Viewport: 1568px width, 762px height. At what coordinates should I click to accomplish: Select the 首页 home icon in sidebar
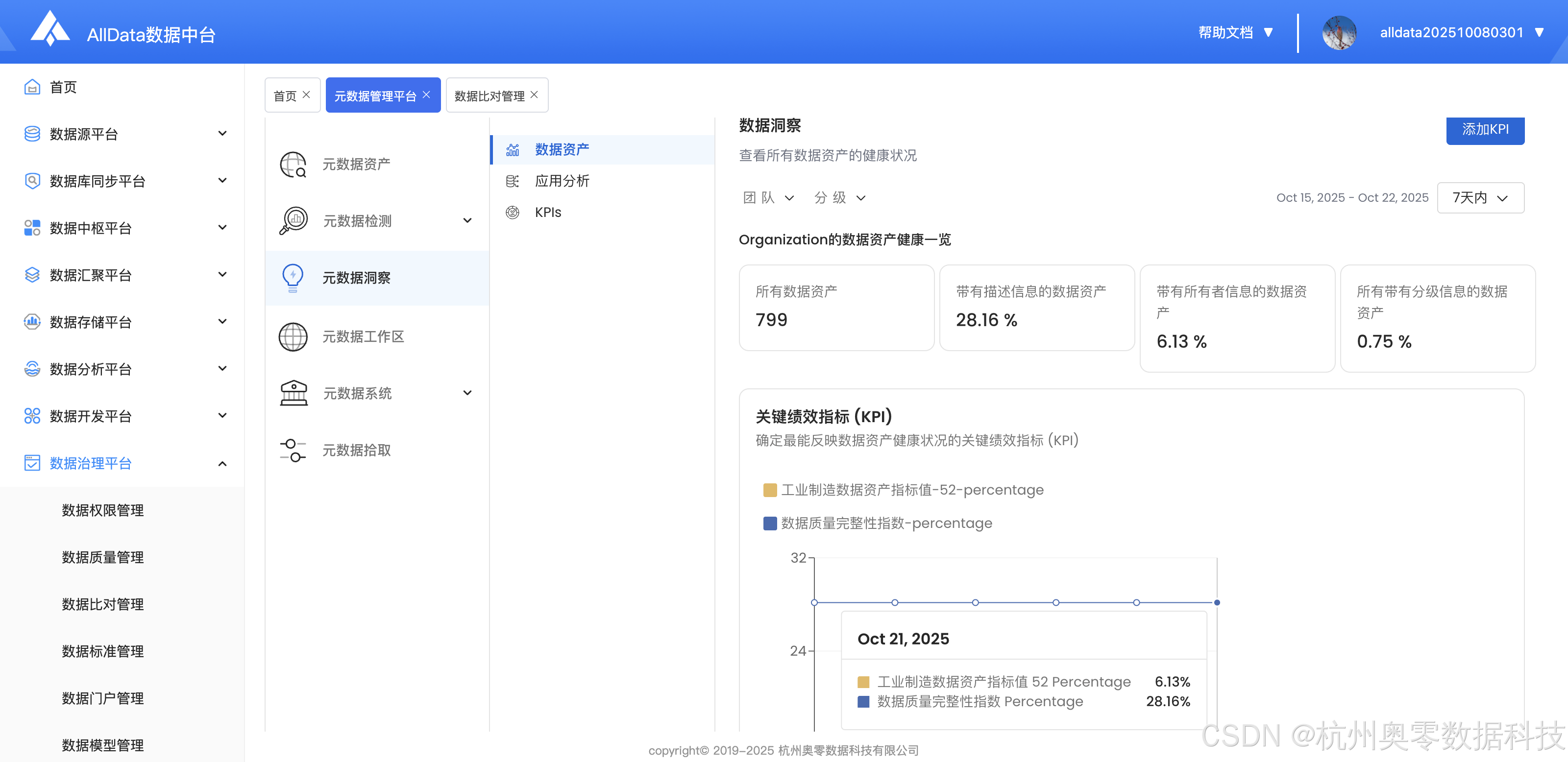32,87
